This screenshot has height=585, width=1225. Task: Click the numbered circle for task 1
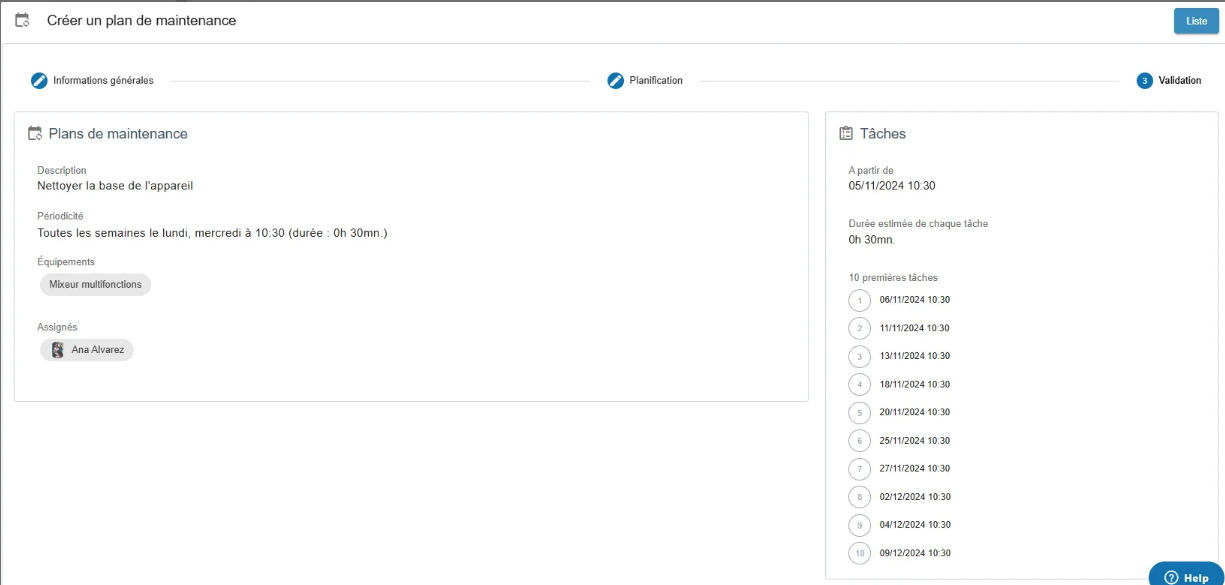click(859, 300)
